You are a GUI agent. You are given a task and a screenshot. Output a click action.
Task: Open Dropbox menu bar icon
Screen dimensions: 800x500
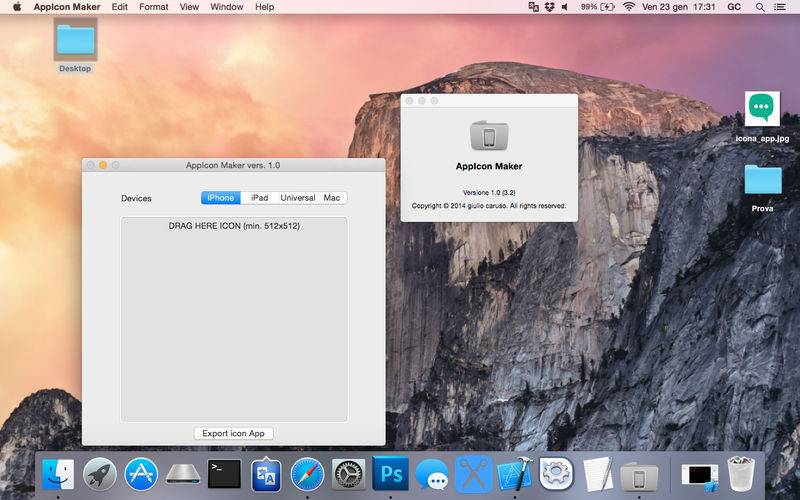549,7
